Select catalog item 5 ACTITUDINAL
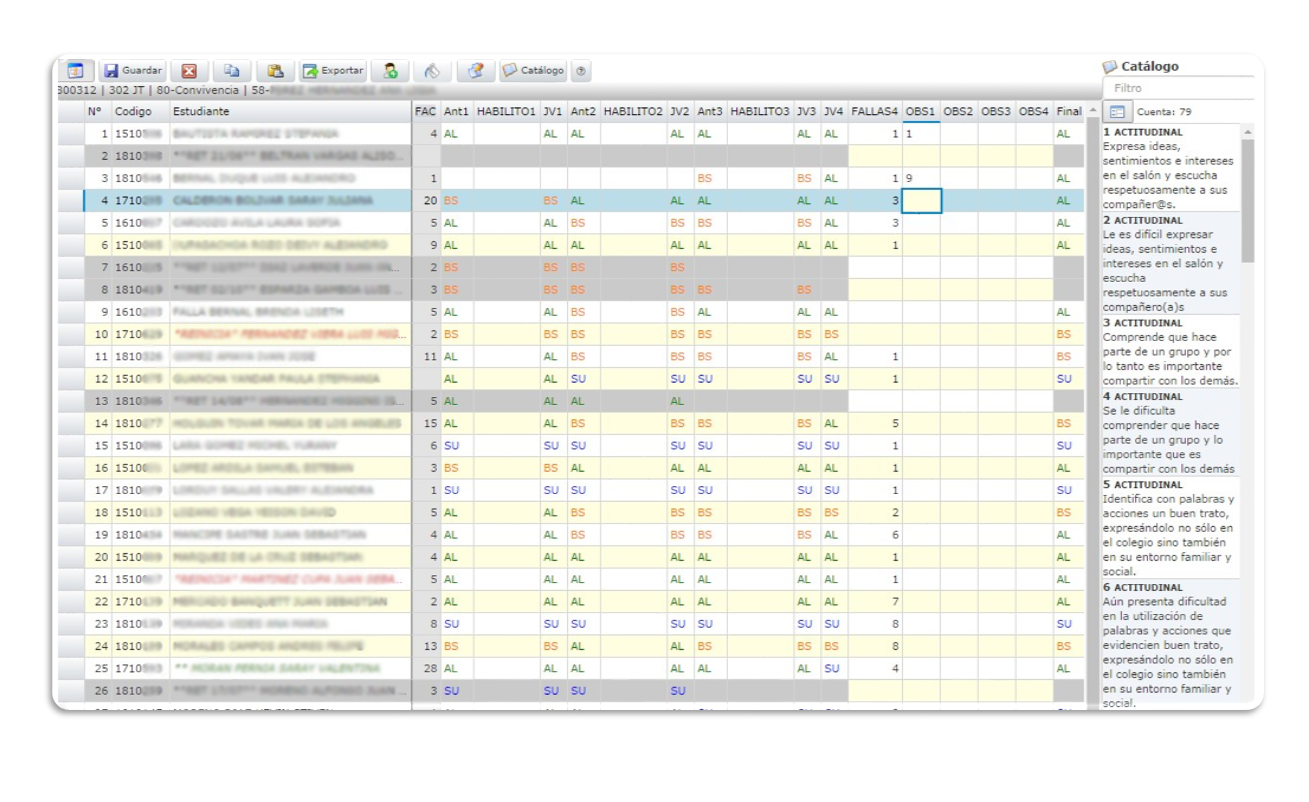This screenshot has height=802, width=1309. coord(1171,528)
